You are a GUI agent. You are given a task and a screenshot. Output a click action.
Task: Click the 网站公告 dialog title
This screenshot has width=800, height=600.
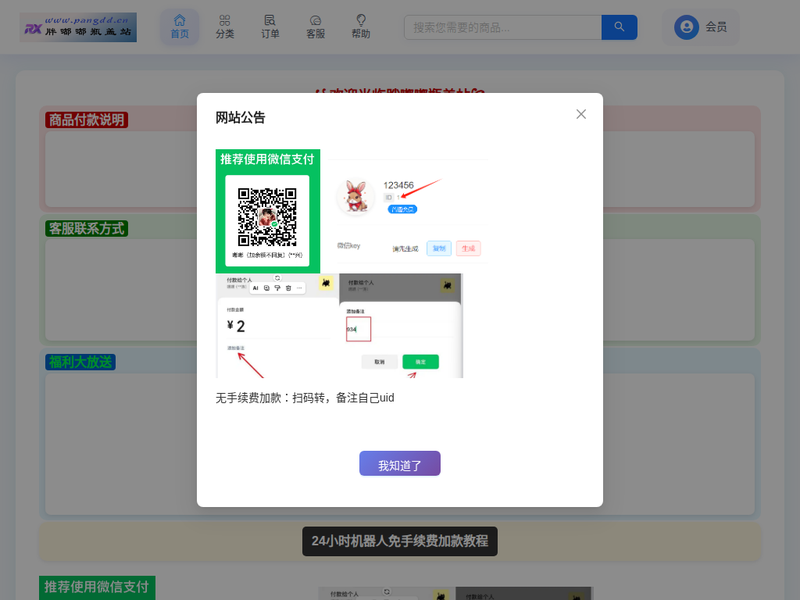[x=240, y=118]
